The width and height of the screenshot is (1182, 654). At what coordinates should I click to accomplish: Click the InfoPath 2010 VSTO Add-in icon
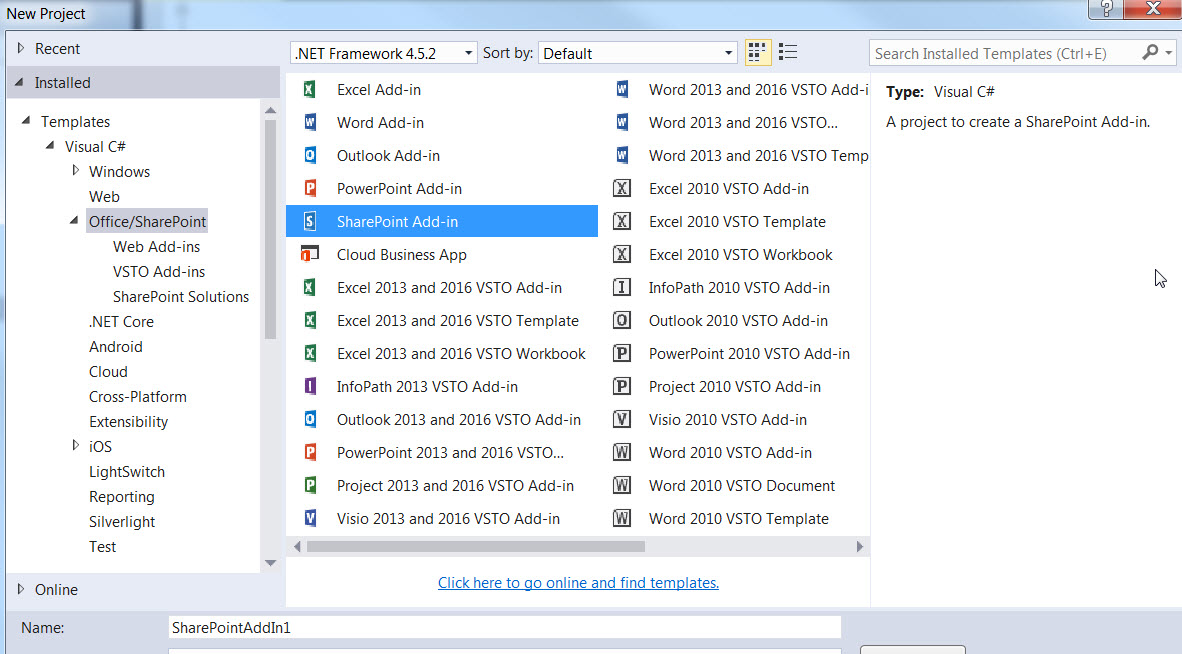(622, 288)
